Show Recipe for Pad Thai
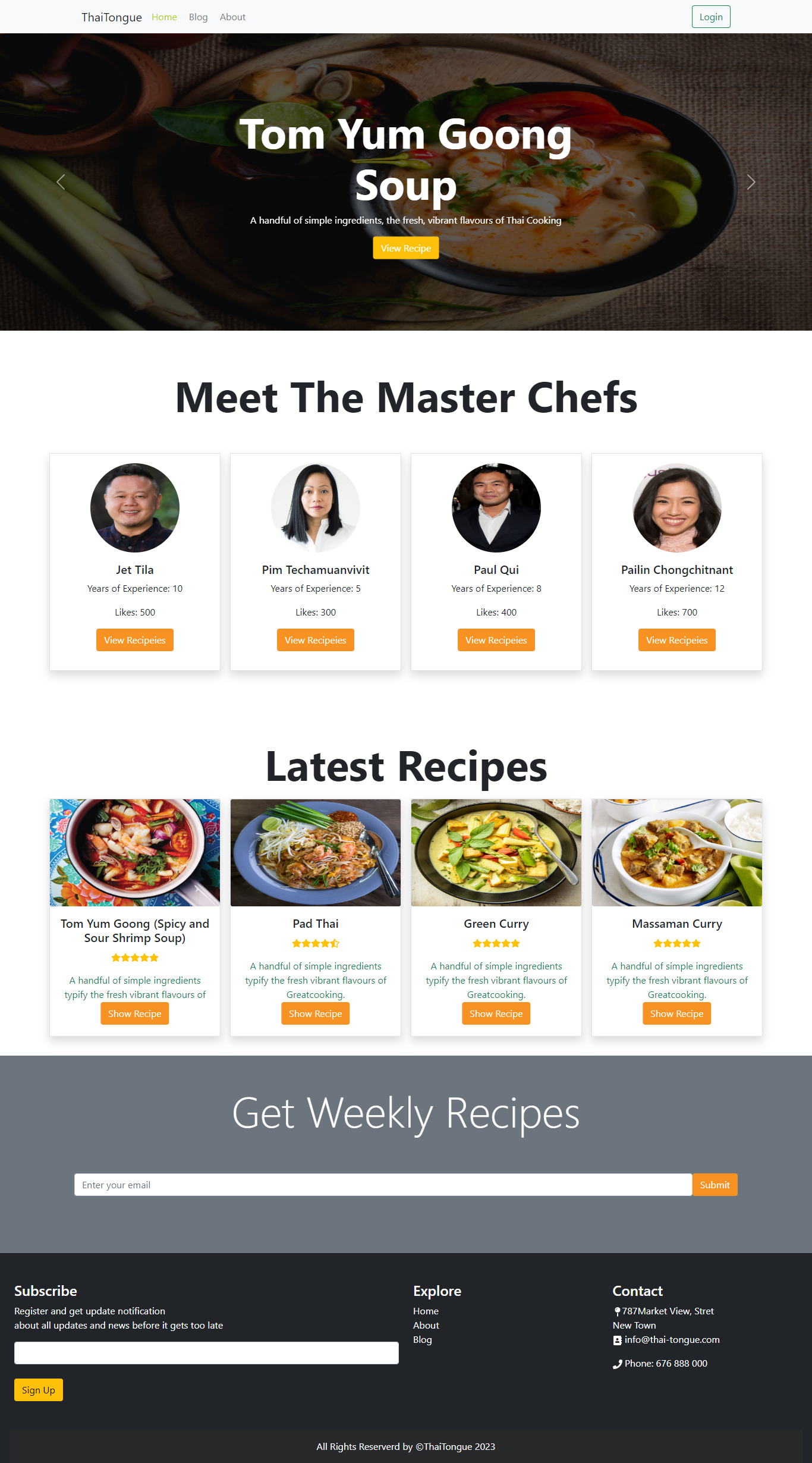The image size is (812, 1463). pos(316,1013)
